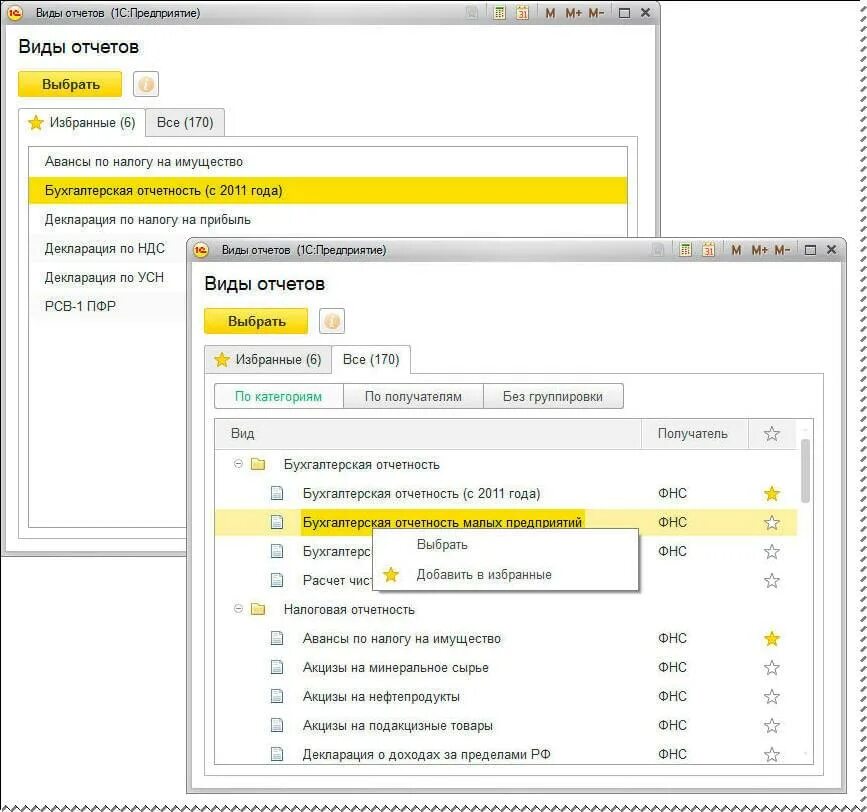This screenshot has height=812, width=867.
Task: Click the Получатель column header
Action: pyautogui.click(x=694, y=433)
